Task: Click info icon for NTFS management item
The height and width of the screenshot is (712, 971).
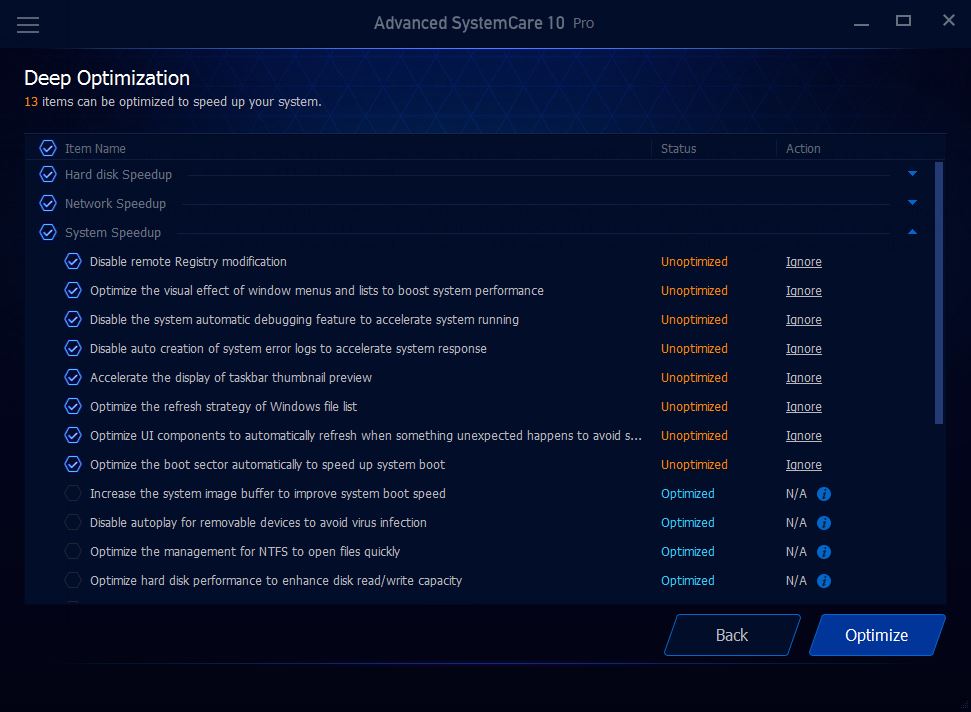Action: (824, 552)
